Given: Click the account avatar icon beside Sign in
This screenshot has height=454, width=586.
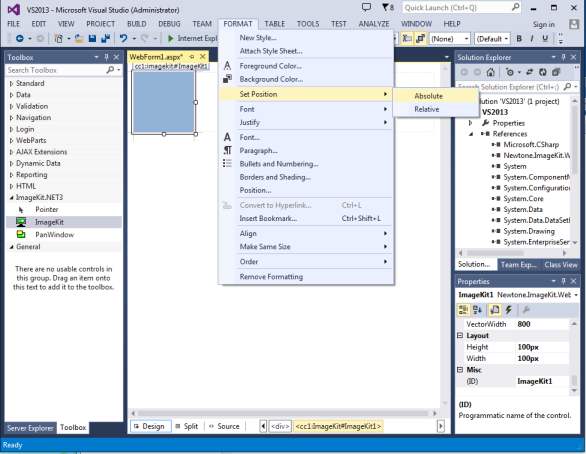Looking at the screenshot, I should pos(574,25).
